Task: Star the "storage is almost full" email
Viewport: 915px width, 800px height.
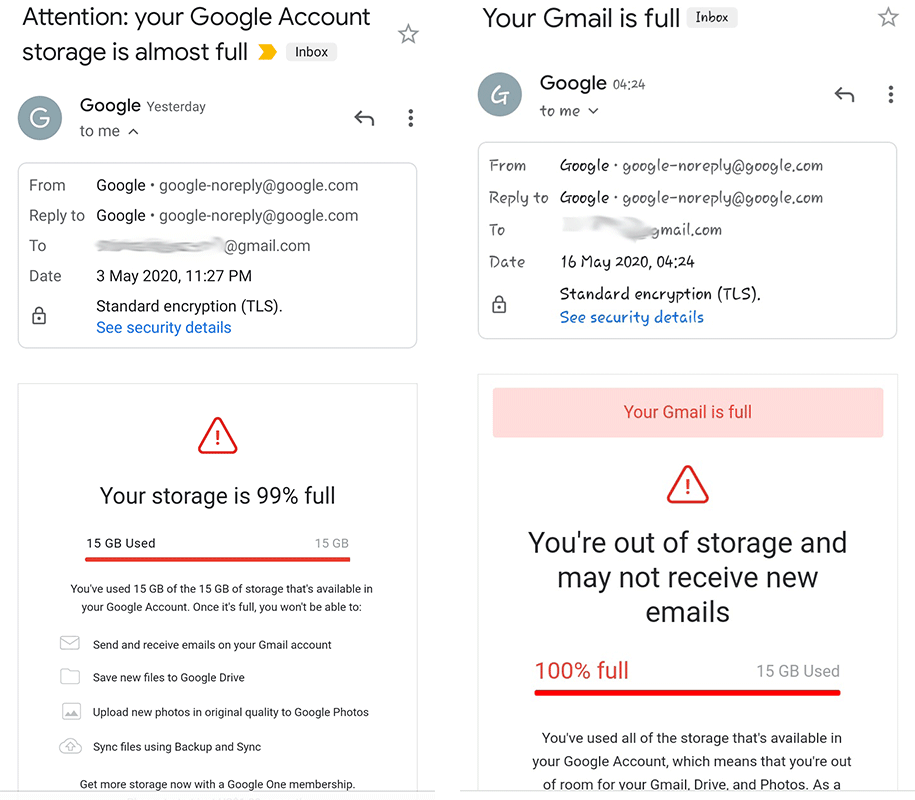Action: 408,34
